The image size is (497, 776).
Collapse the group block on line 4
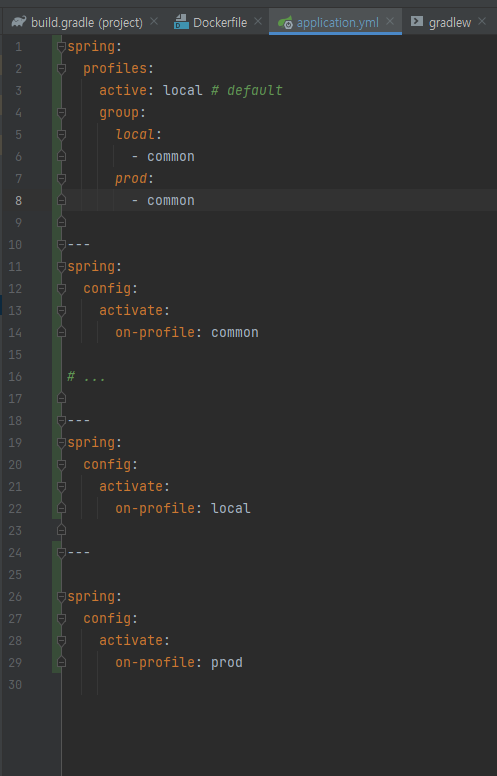point(61,113)
